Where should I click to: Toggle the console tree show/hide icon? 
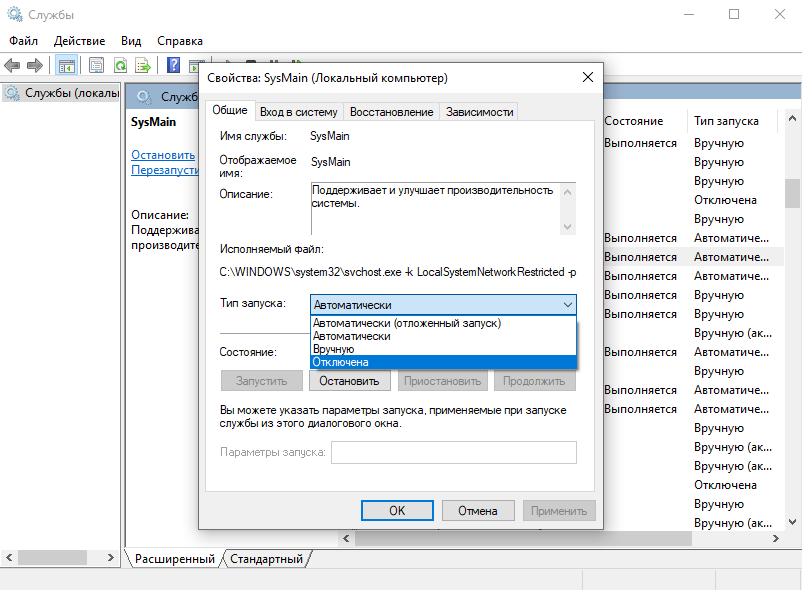pyautogui.click(x=66, y=66)
